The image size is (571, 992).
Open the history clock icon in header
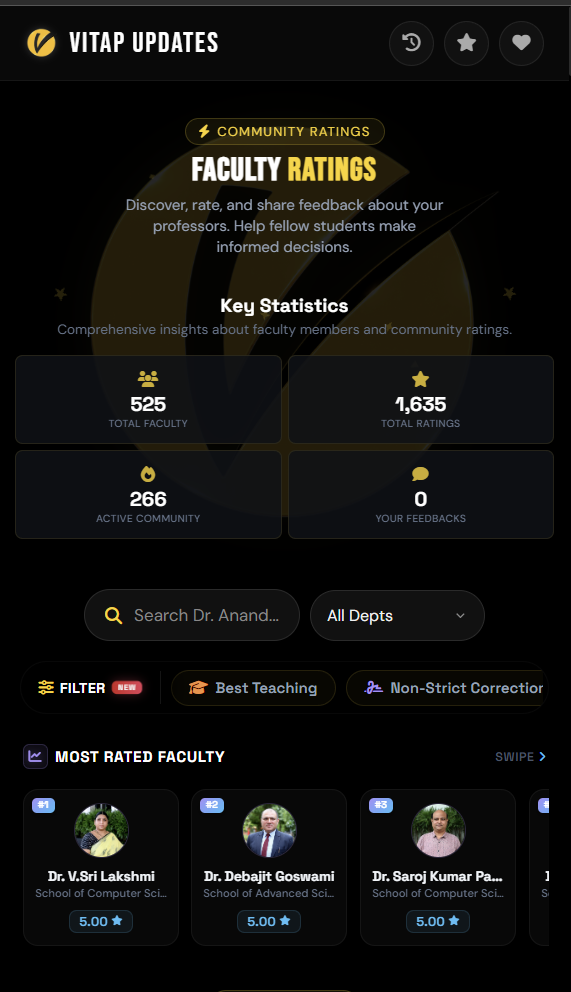coord(411,43)
